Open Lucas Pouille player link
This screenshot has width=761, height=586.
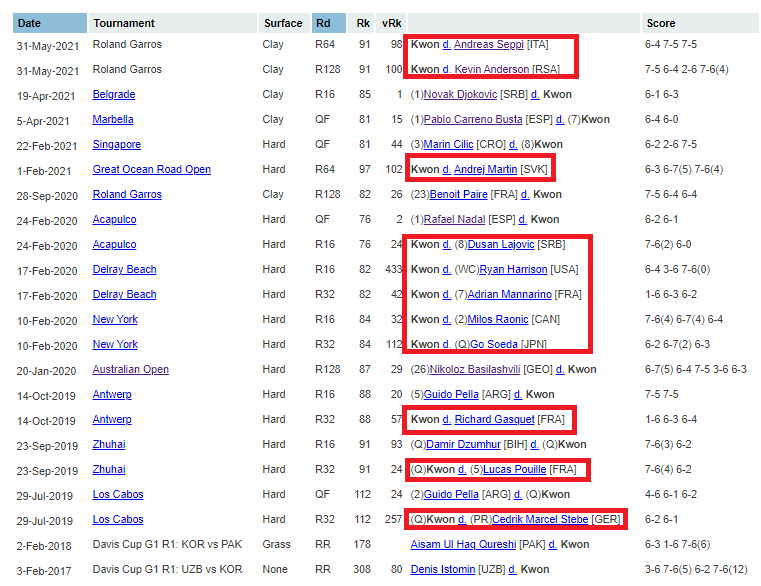tap(514, 469)
